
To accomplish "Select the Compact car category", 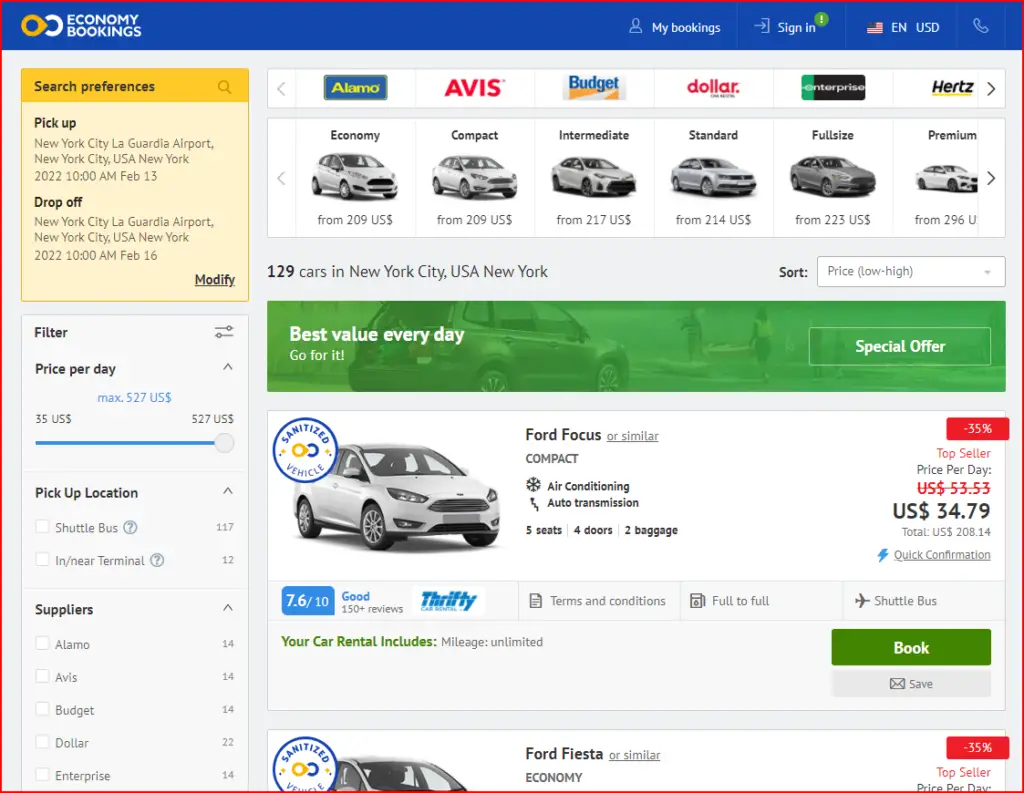I will pyautogui.click(x=474, y=178).
